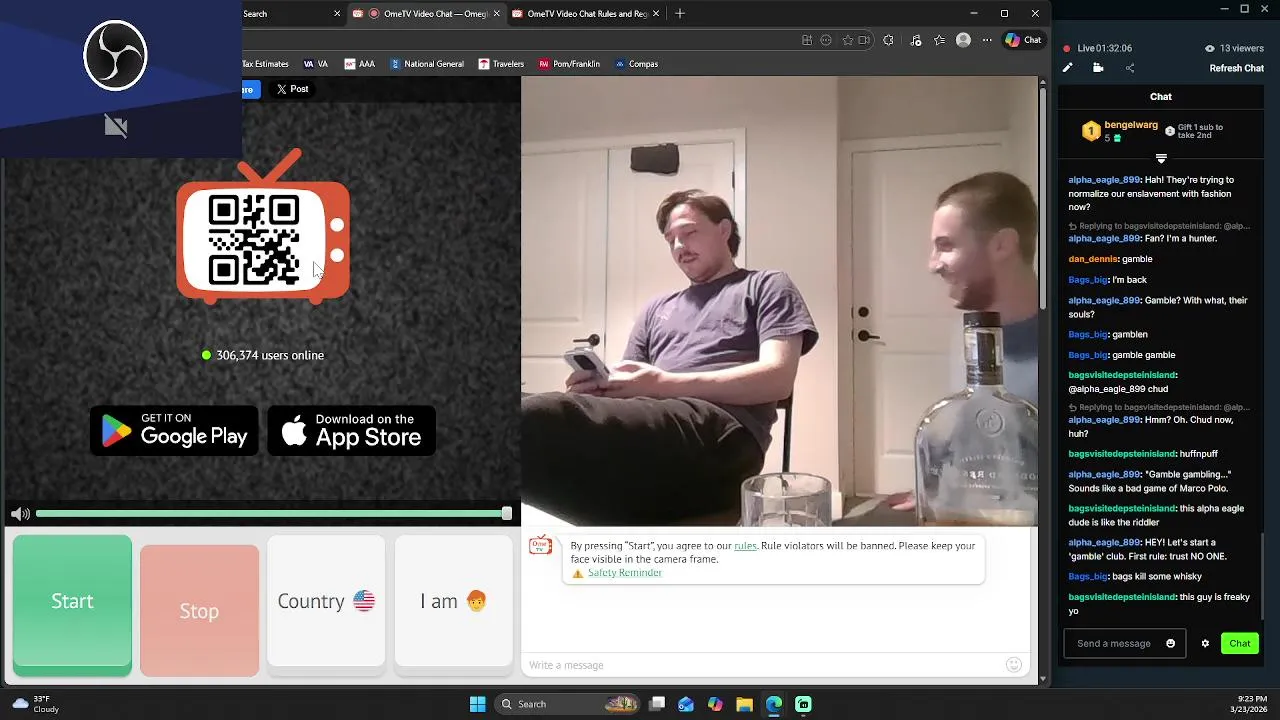Click the 13 viewers count
The image size is (1280, 720).
(x=1235, y=48)
